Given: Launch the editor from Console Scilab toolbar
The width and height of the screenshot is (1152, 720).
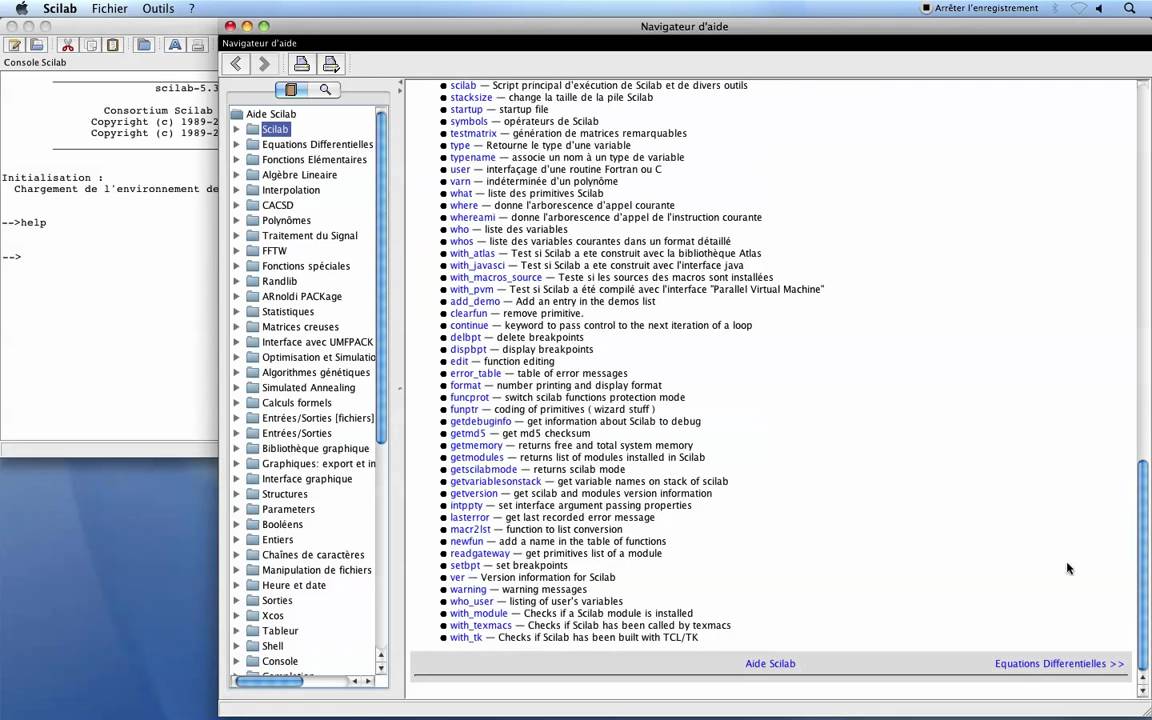Looking at the screenshot, I should [x=14, y=45].
